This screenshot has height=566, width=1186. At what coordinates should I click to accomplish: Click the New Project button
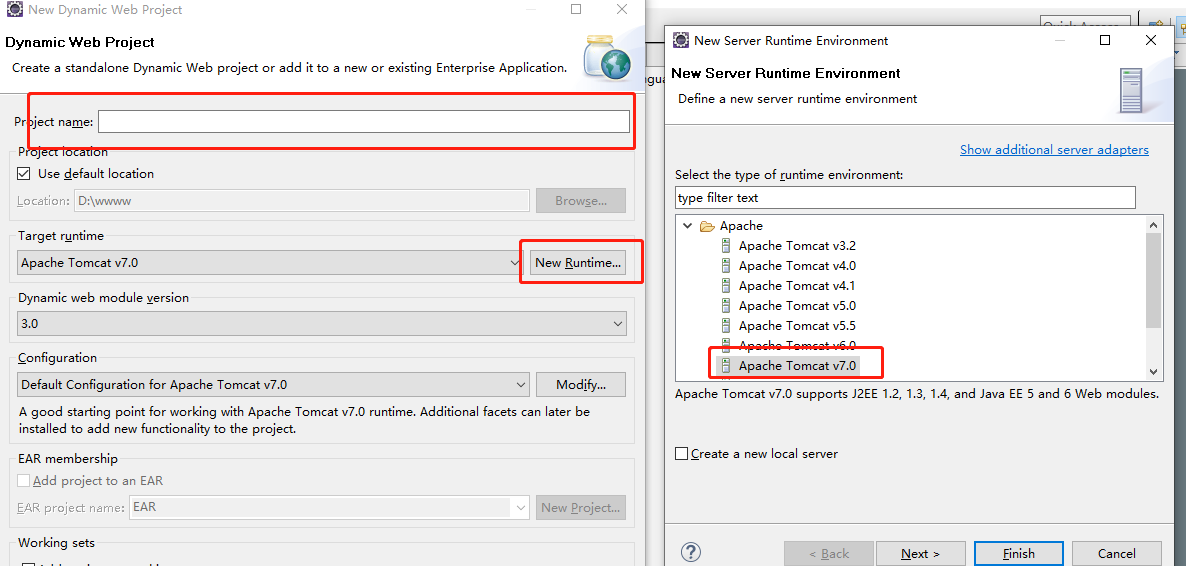point(581,507)
